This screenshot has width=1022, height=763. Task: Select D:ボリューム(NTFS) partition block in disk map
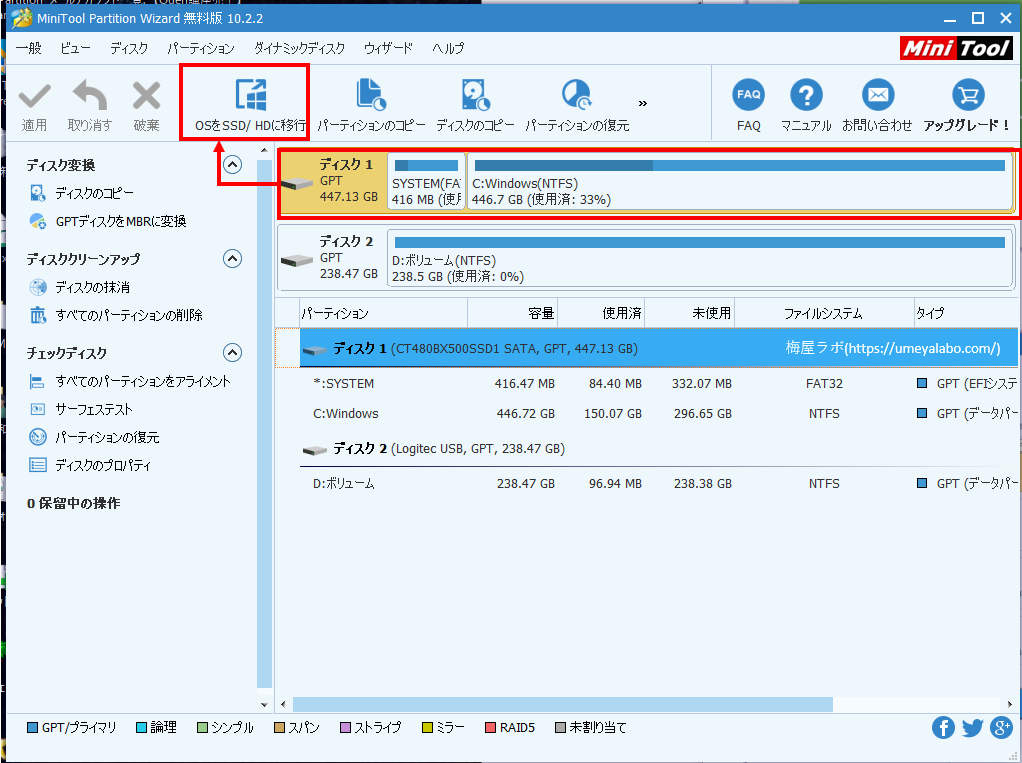pyautogui.click(x=700, y=258)
